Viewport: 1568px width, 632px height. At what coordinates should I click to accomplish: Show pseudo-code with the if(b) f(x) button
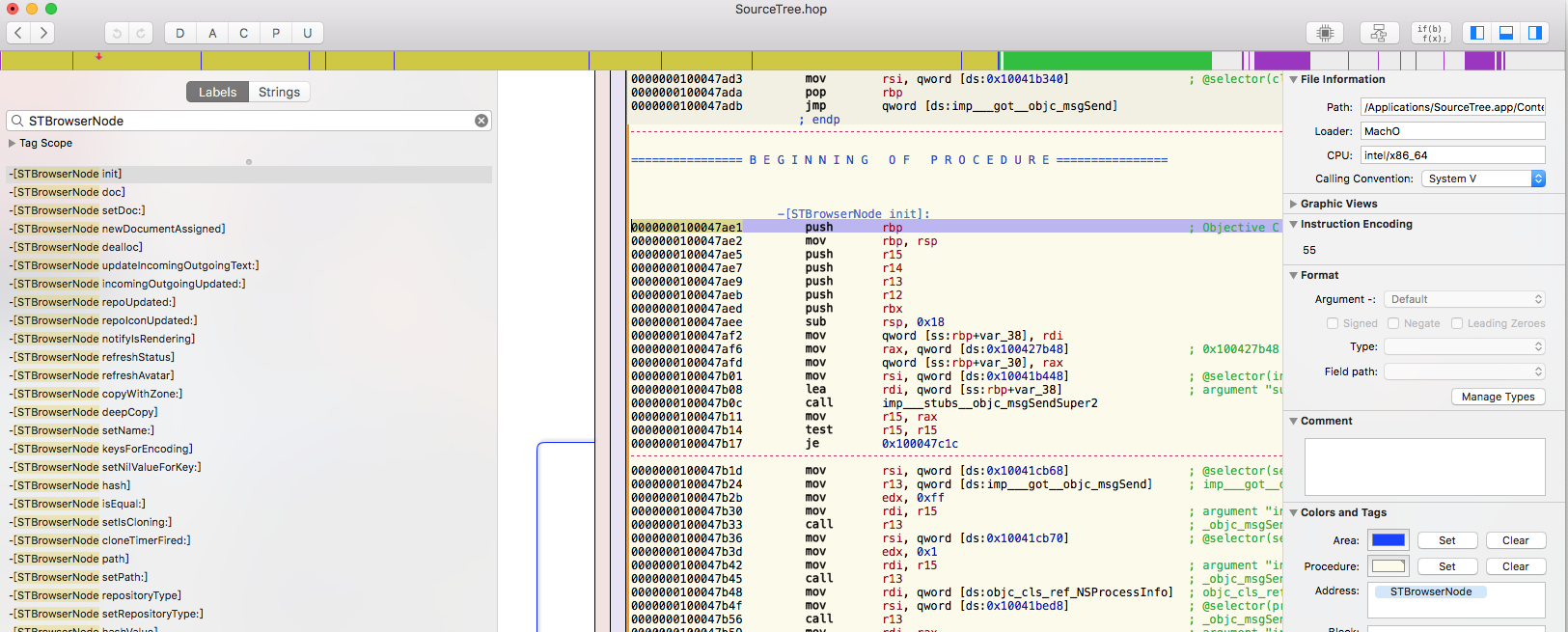click(x=1430, y=33)
